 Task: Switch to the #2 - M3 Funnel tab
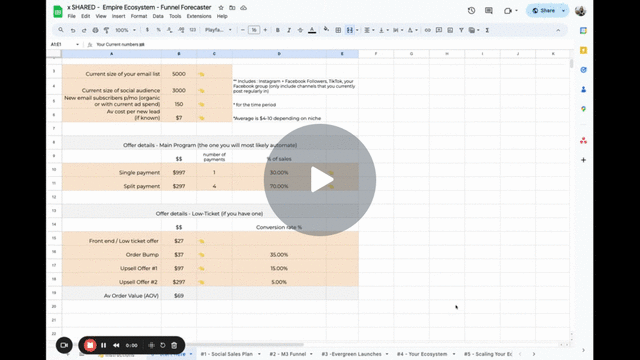288,354
